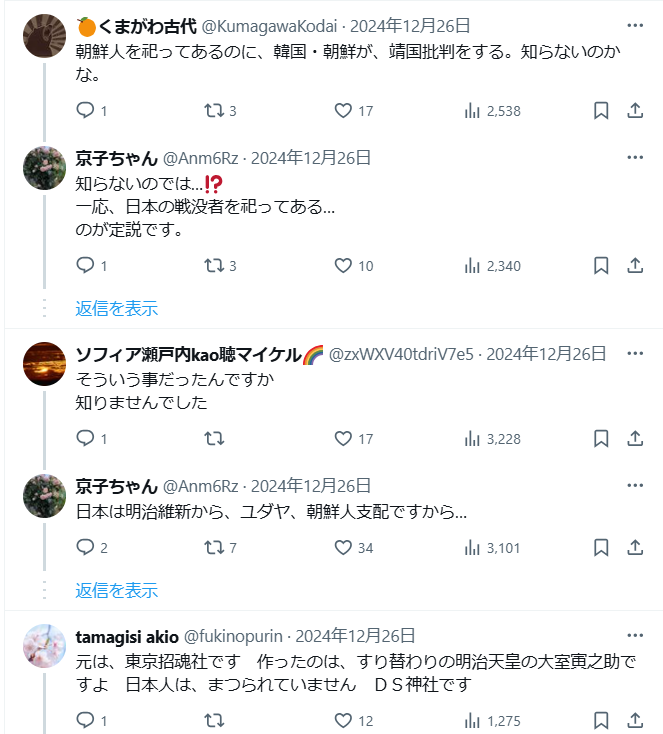Bookmark くまがわ古代's tweet
The height and width of the screenshot is (734, 663).
point(601,111)
